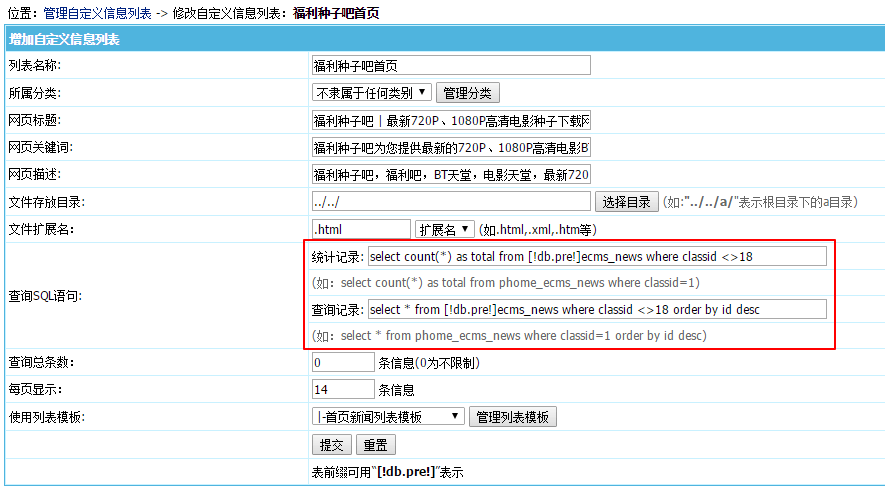
Task: Open the 扩展名 dropdown list
Action: 445,229
